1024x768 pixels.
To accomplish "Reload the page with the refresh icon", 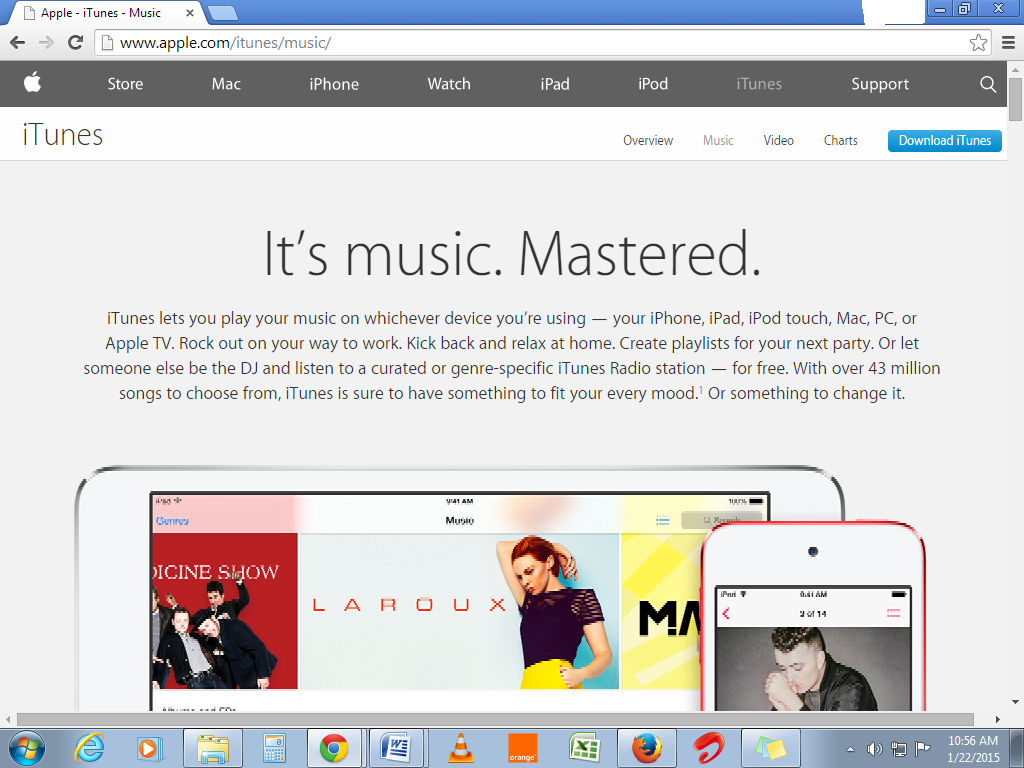I will pos(76,43).
